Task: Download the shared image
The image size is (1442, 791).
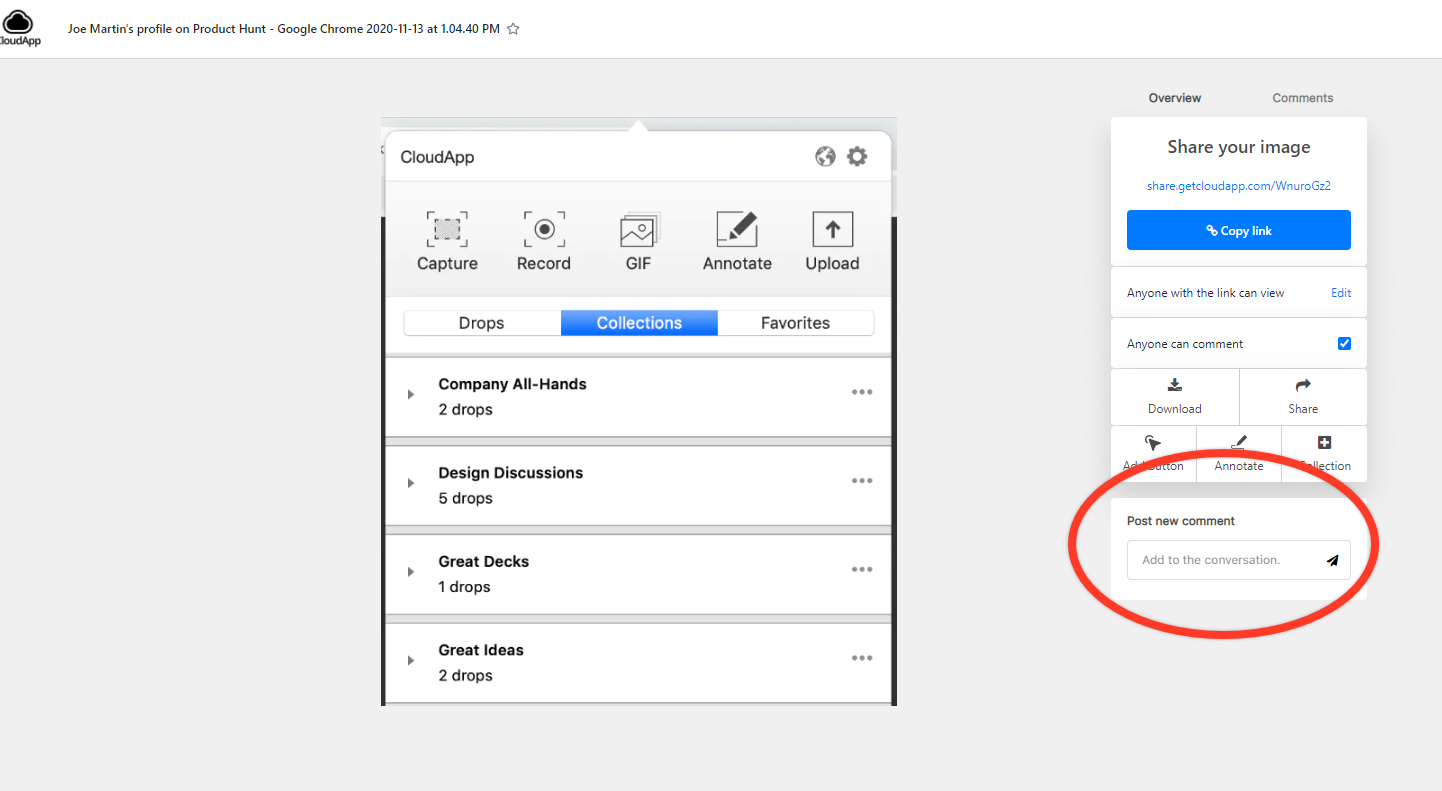Action: (x=1175, y=397)
